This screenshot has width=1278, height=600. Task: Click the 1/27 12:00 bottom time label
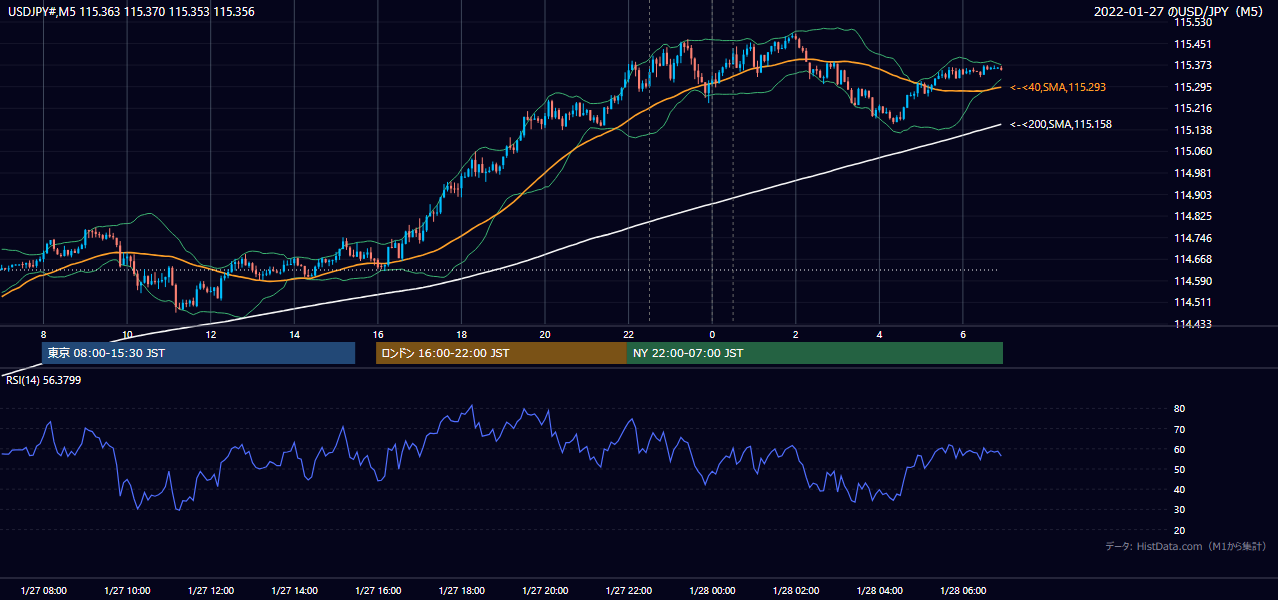tap(210, 591)
